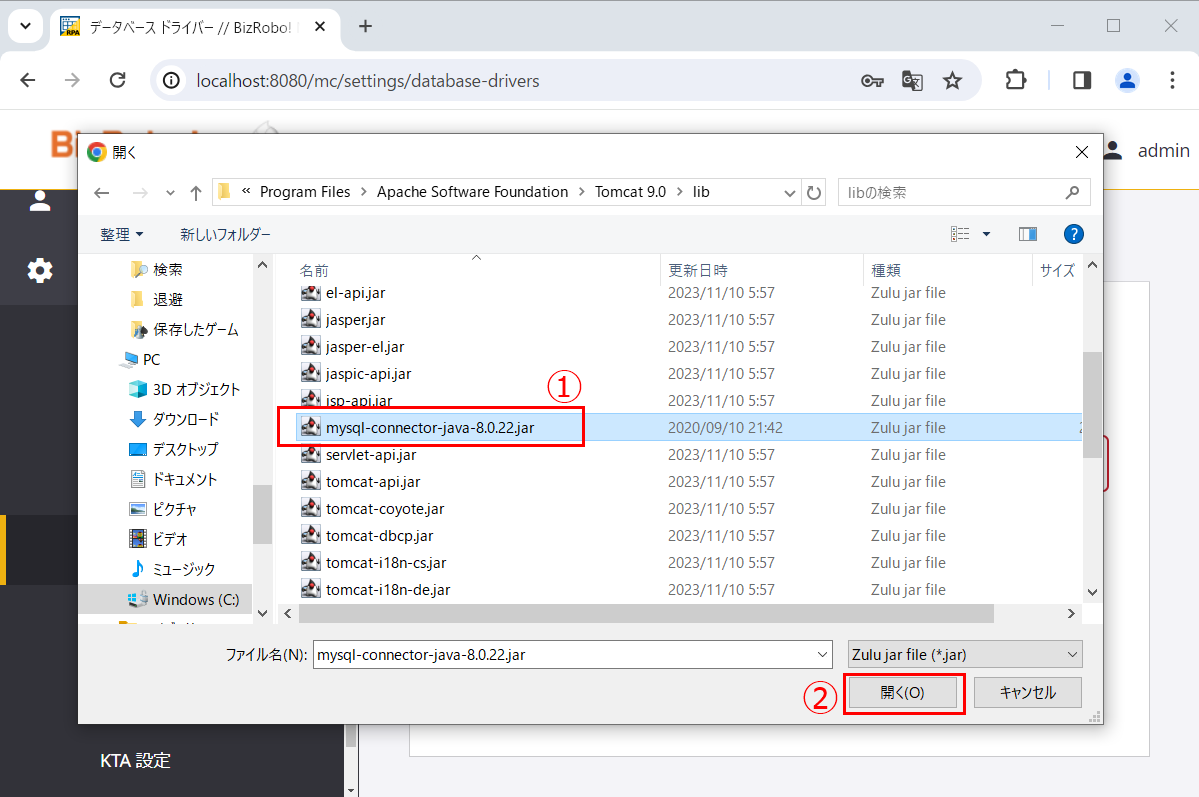Select 退避 folder in navigation tree
The height and width of the screenshot is (797, 1199).
tap(167, 300)
